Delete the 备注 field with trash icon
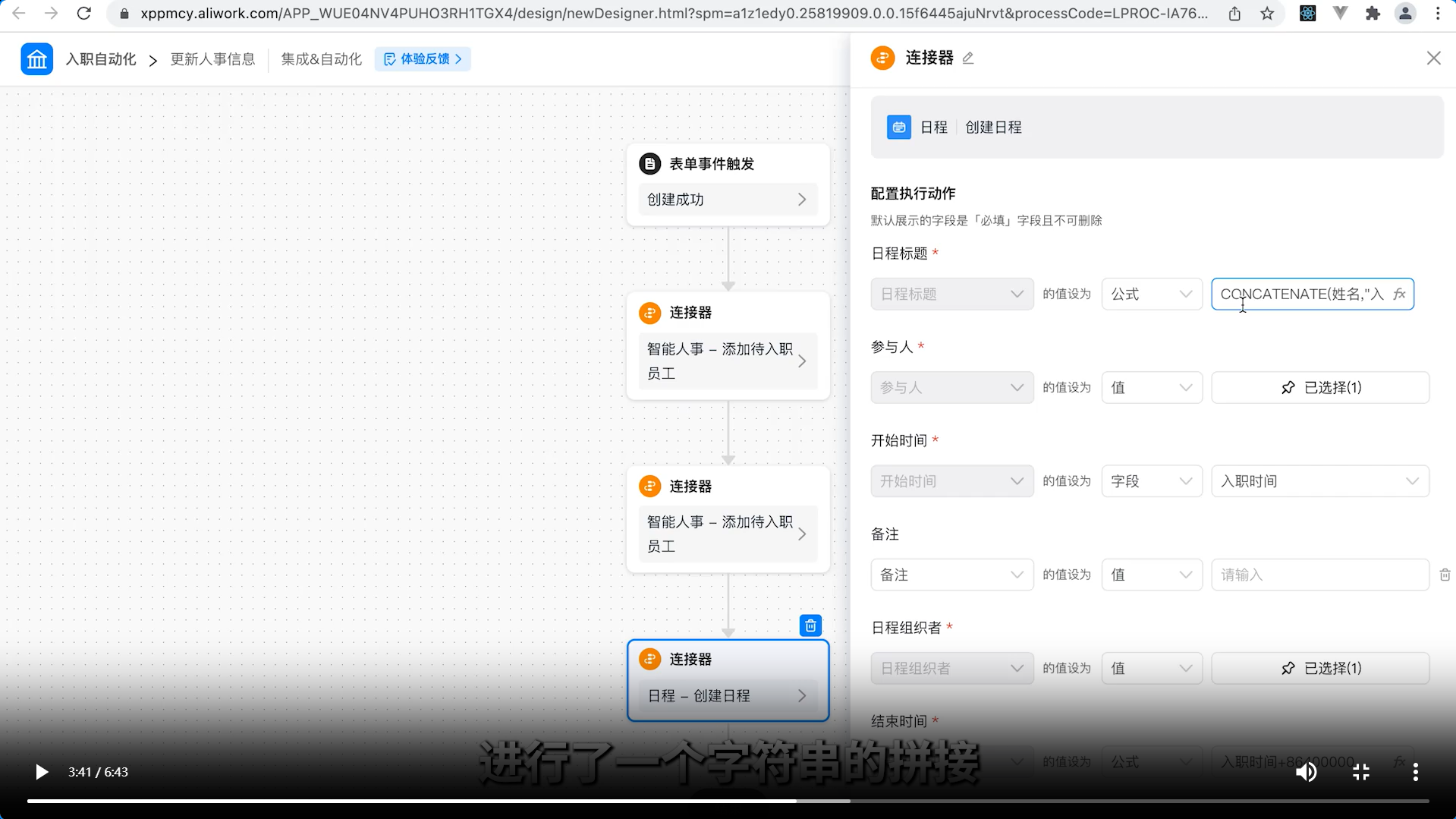The width and height of the screenshot is (1456, 819). pos(1445,575)
